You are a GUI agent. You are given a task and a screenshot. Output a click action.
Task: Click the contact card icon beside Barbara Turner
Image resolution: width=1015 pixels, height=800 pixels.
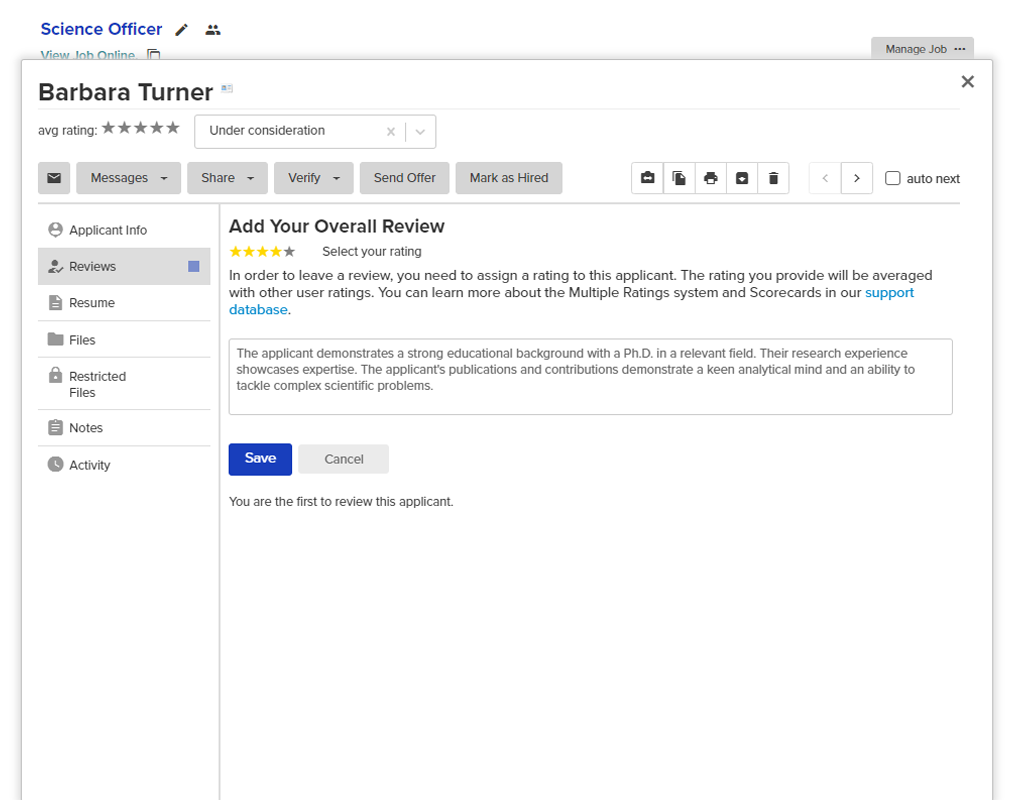(x=227, y=89)
